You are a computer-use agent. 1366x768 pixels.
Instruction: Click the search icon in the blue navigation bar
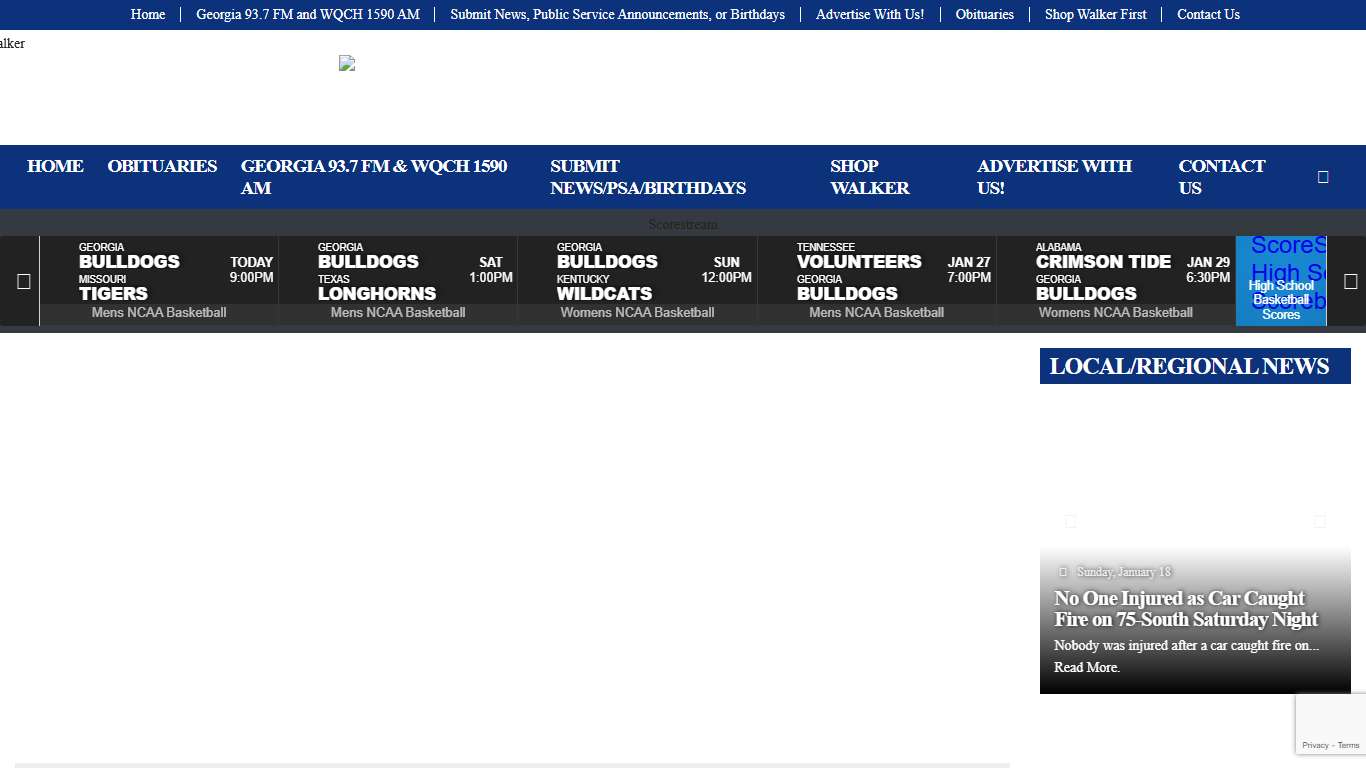(1323, 177)
